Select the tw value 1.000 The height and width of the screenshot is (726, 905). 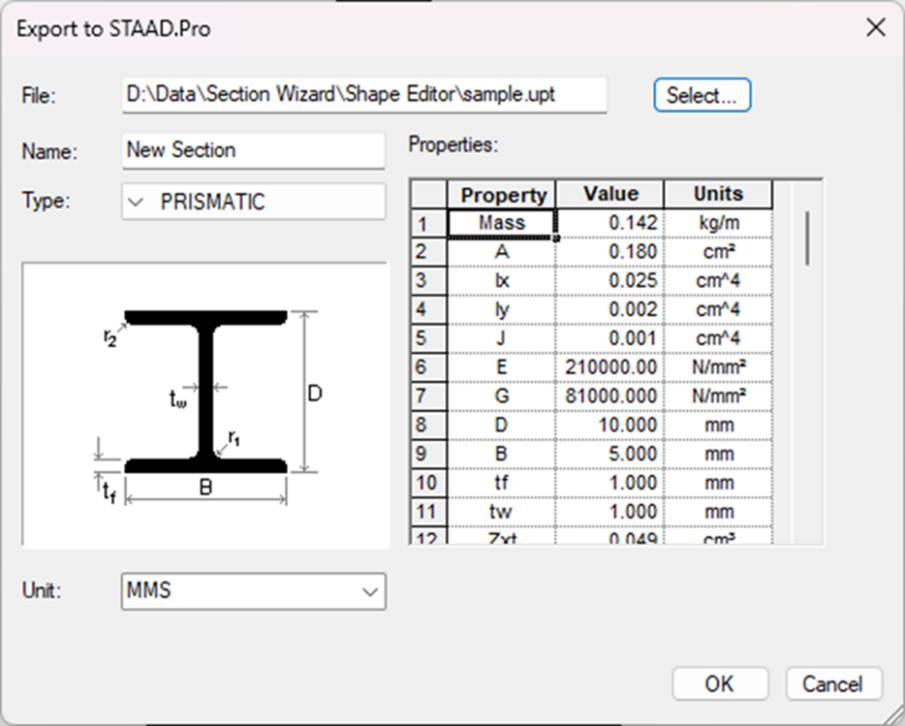click(x=610, y=511)
